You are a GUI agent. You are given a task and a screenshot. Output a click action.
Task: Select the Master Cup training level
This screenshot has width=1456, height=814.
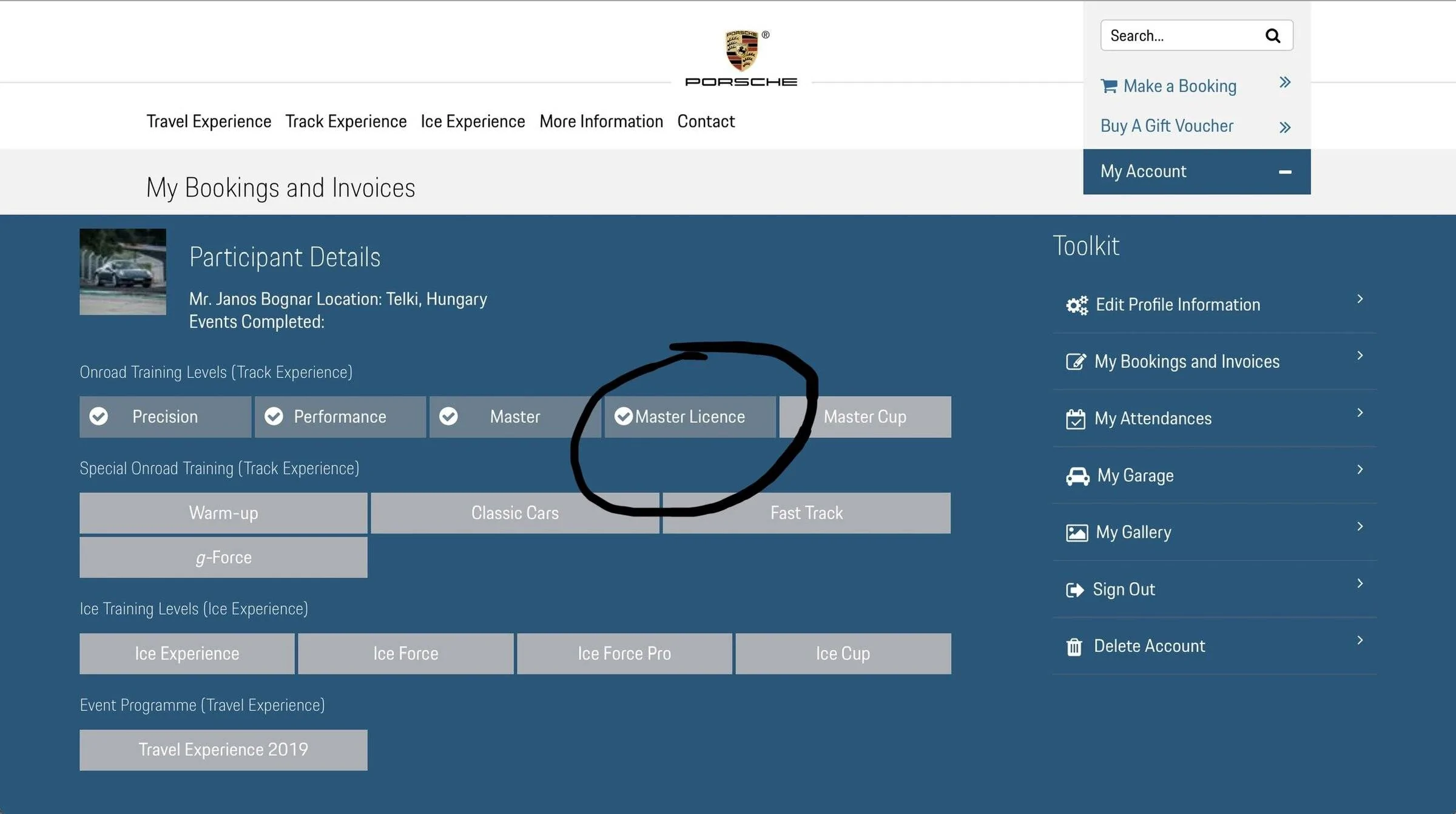(x=865, y=417)
